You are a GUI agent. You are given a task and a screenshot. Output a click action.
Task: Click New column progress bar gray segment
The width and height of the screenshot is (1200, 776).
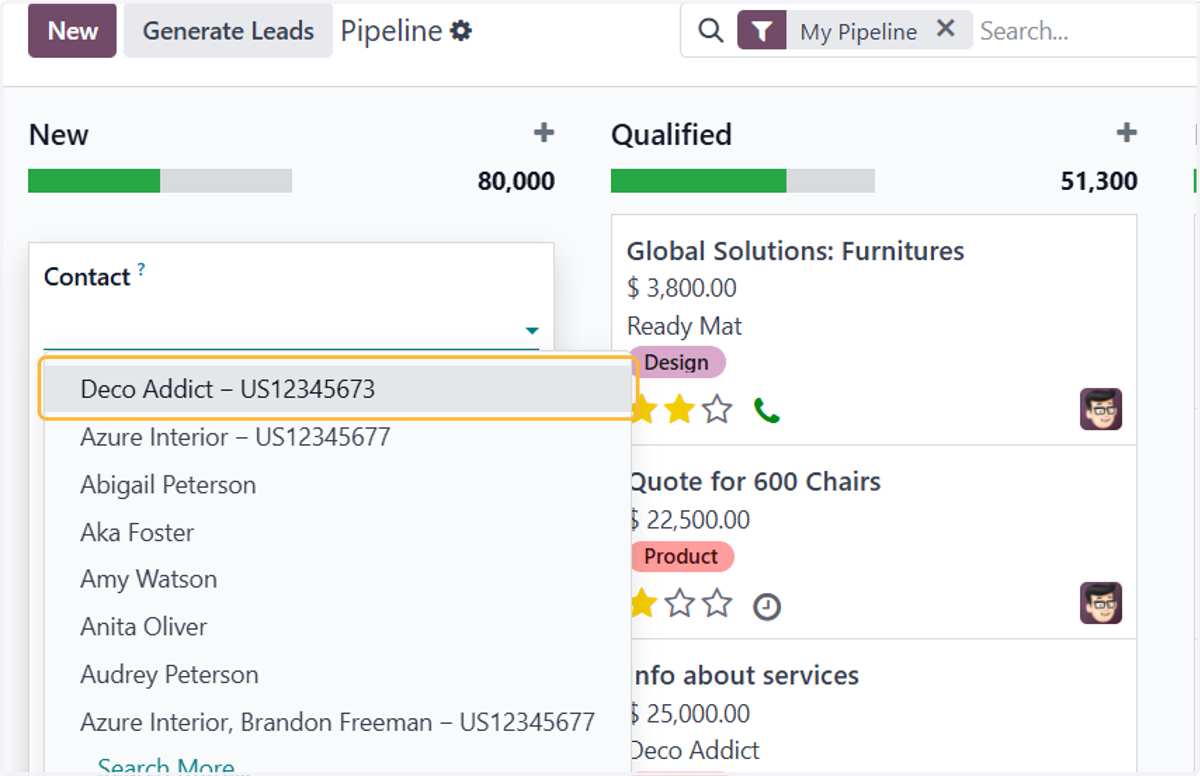pos(226,181)
